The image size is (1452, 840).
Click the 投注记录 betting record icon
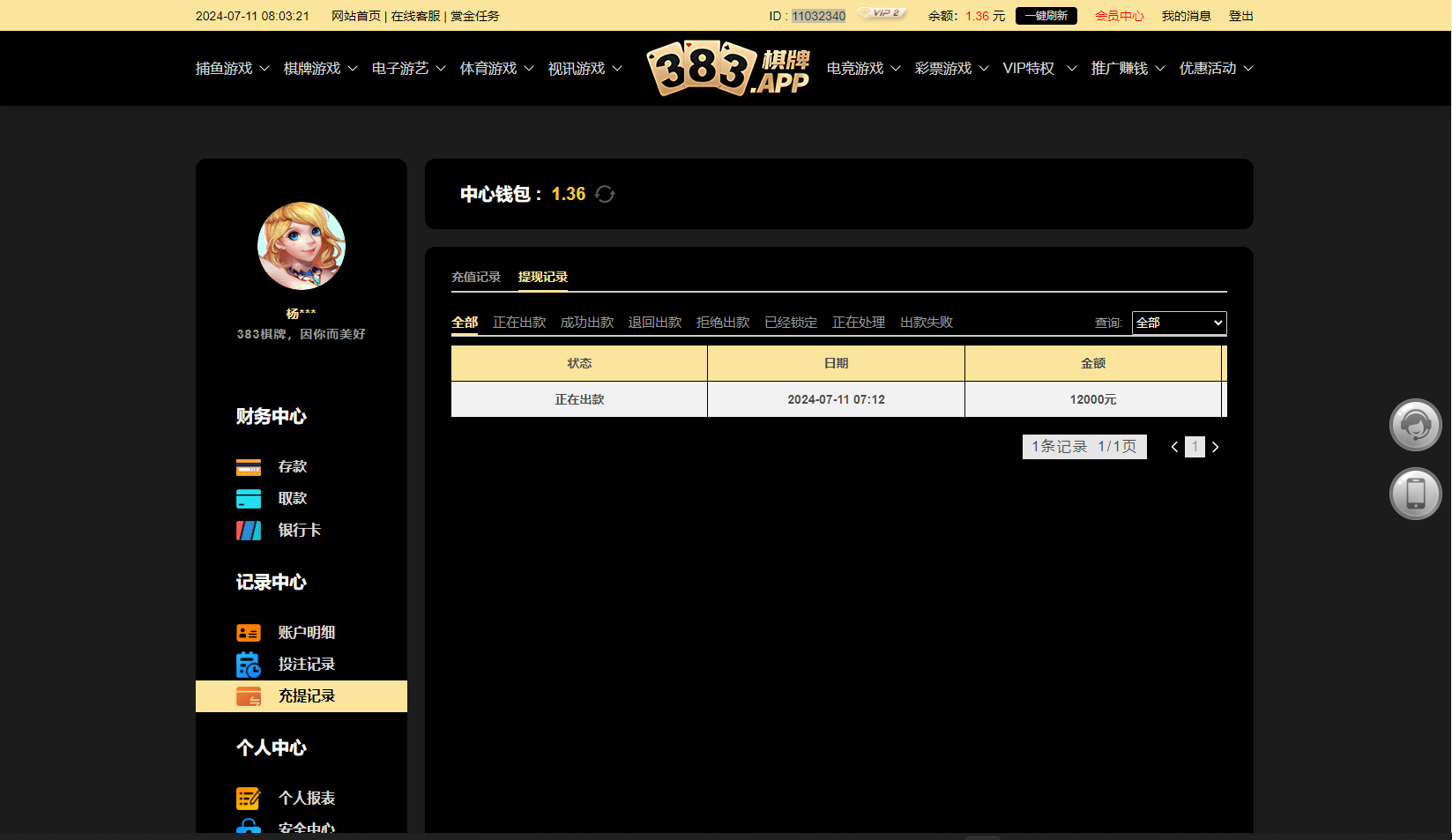pyautogui.click(x=249, y=665)
